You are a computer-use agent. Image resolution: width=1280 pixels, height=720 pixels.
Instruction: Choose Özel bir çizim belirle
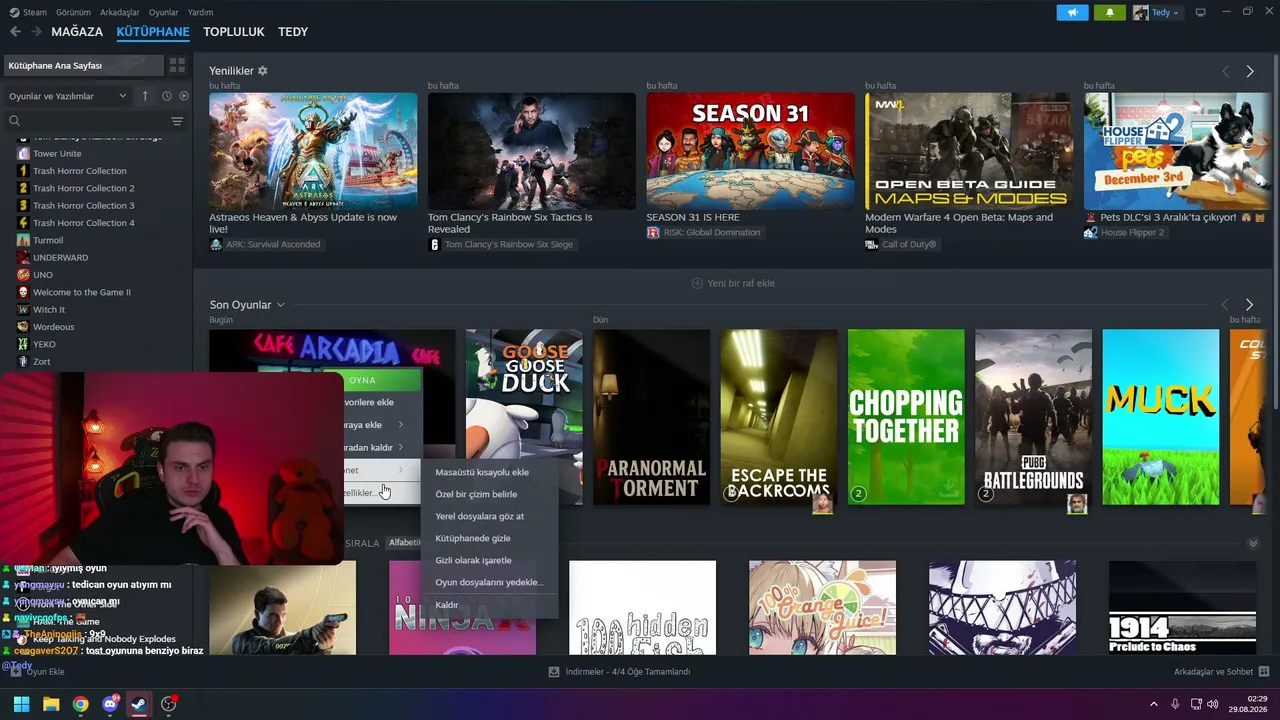click(490, 494)
